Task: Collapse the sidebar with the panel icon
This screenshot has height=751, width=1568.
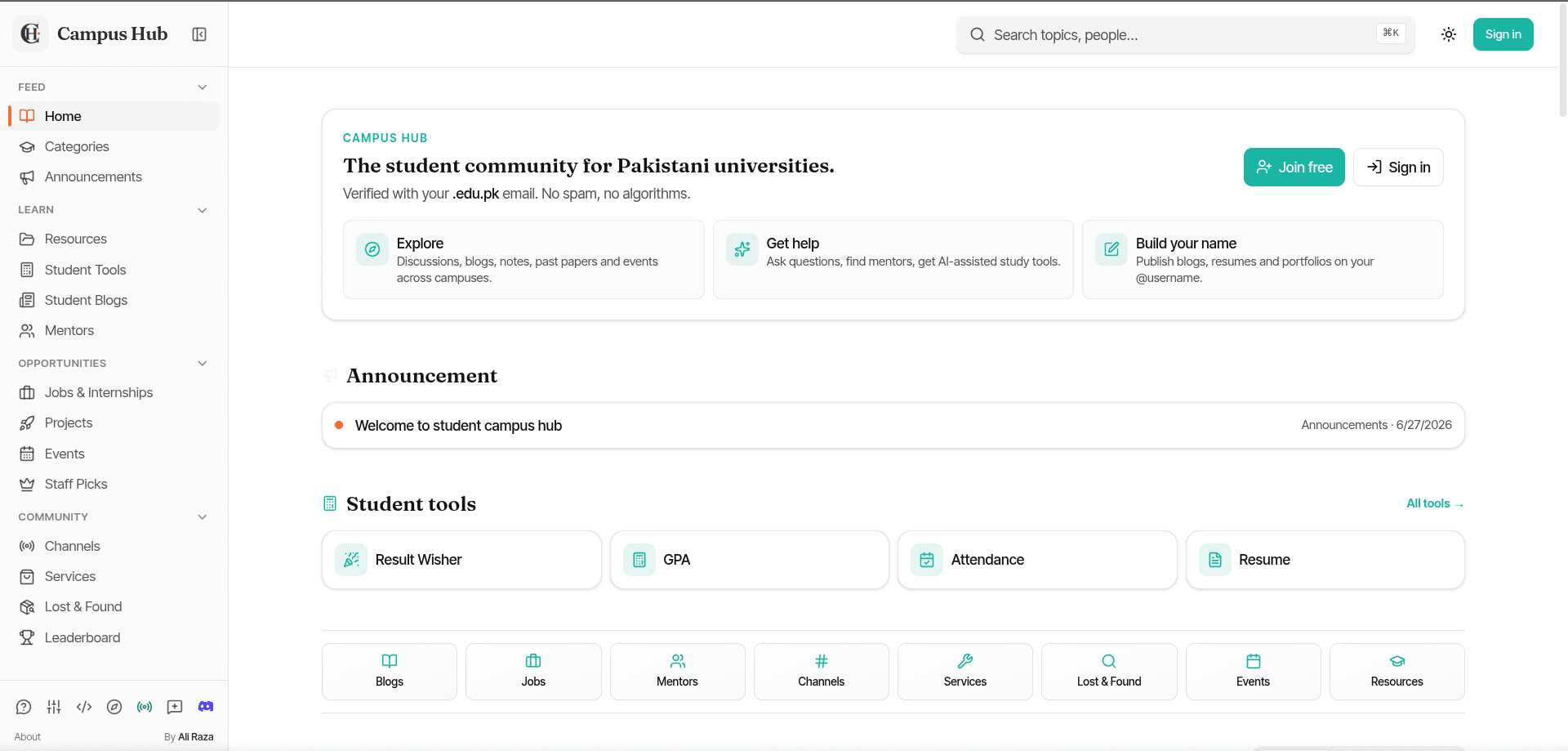Action: [199, 34]
